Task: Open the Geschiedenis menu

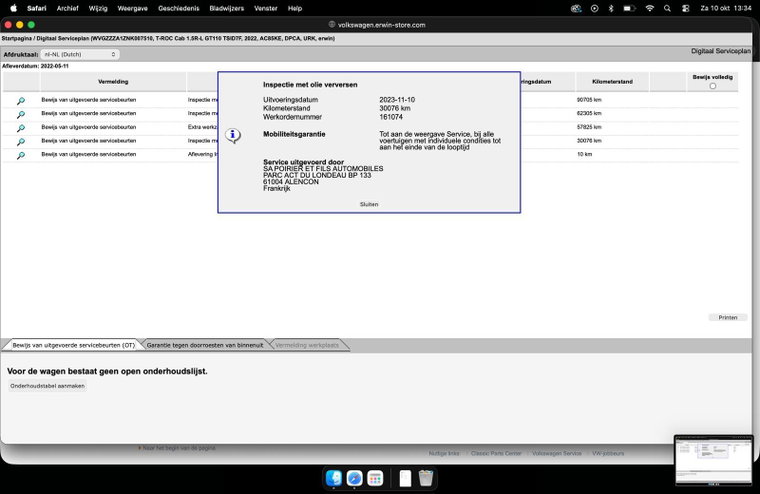Action: pos(178,8)
